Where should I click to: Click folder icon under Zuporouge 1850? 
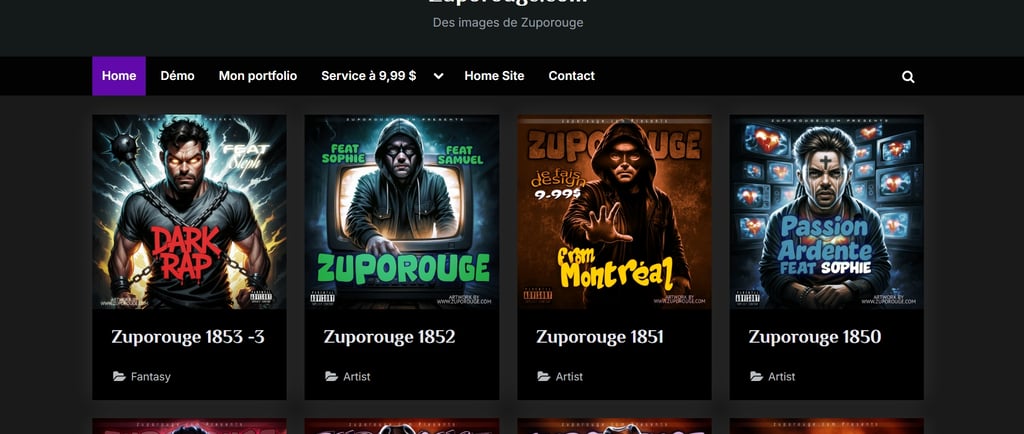point(756,377)
